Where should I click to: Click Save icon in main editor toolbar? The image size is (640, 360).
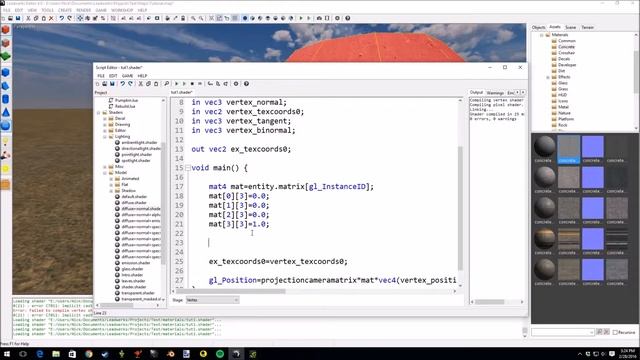pyautogui.click(x=18, y=18)
